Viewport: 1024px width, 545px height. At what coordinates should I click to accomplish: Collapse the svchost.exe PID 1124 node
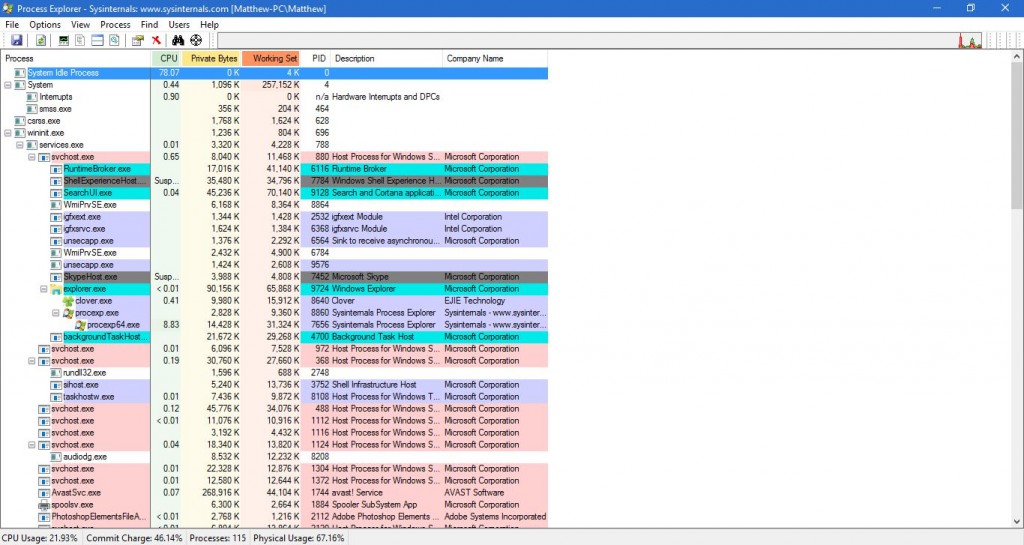31,445
